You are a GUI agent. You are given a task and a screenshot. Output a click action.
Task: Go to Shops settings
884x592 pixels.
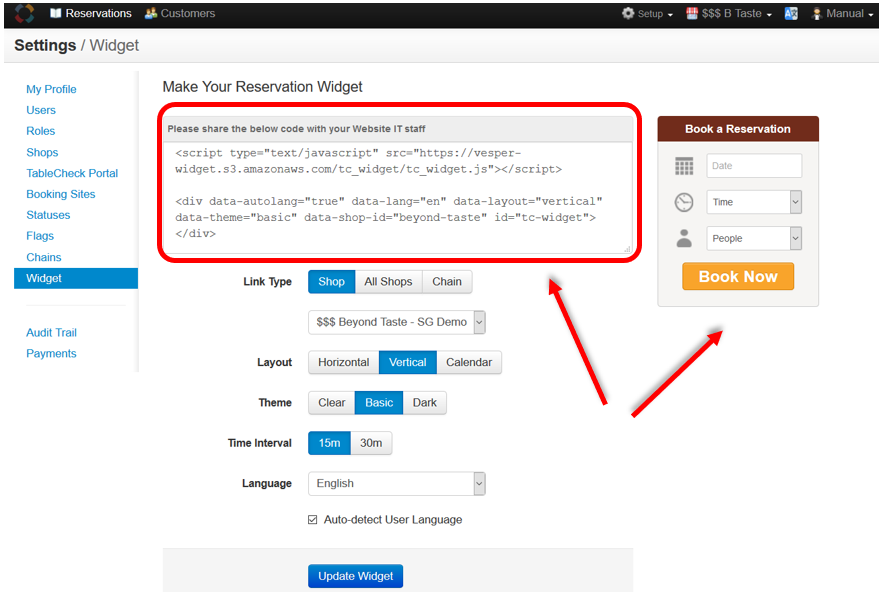tap(42, 152)
